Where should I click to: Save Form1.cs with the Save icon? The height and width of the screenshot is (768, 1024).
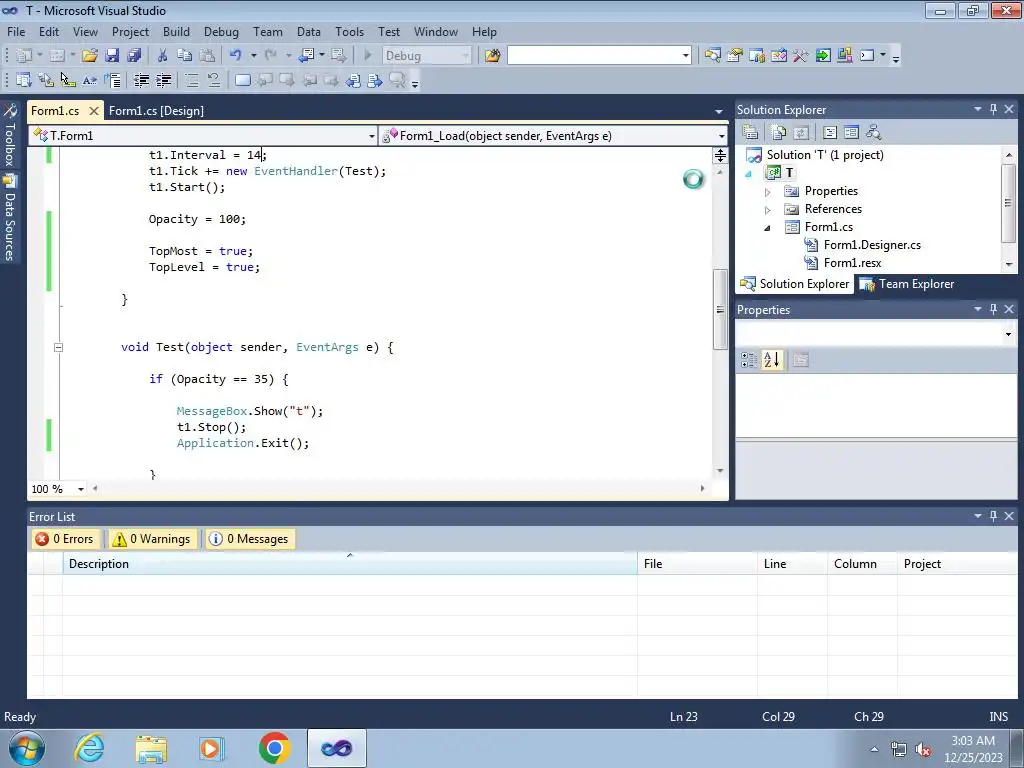pos(112,56)
